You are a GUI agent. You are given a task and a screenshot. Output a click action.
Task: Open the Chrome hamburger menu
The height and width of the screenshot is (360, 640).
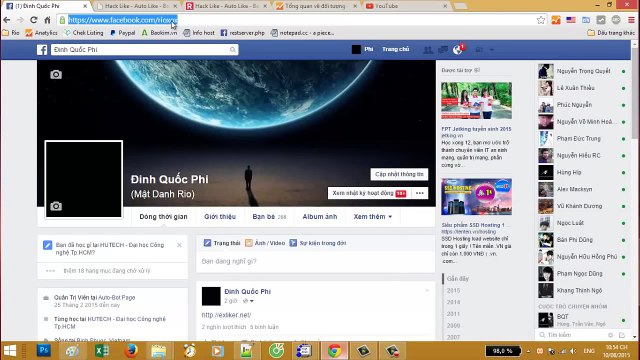631,20
